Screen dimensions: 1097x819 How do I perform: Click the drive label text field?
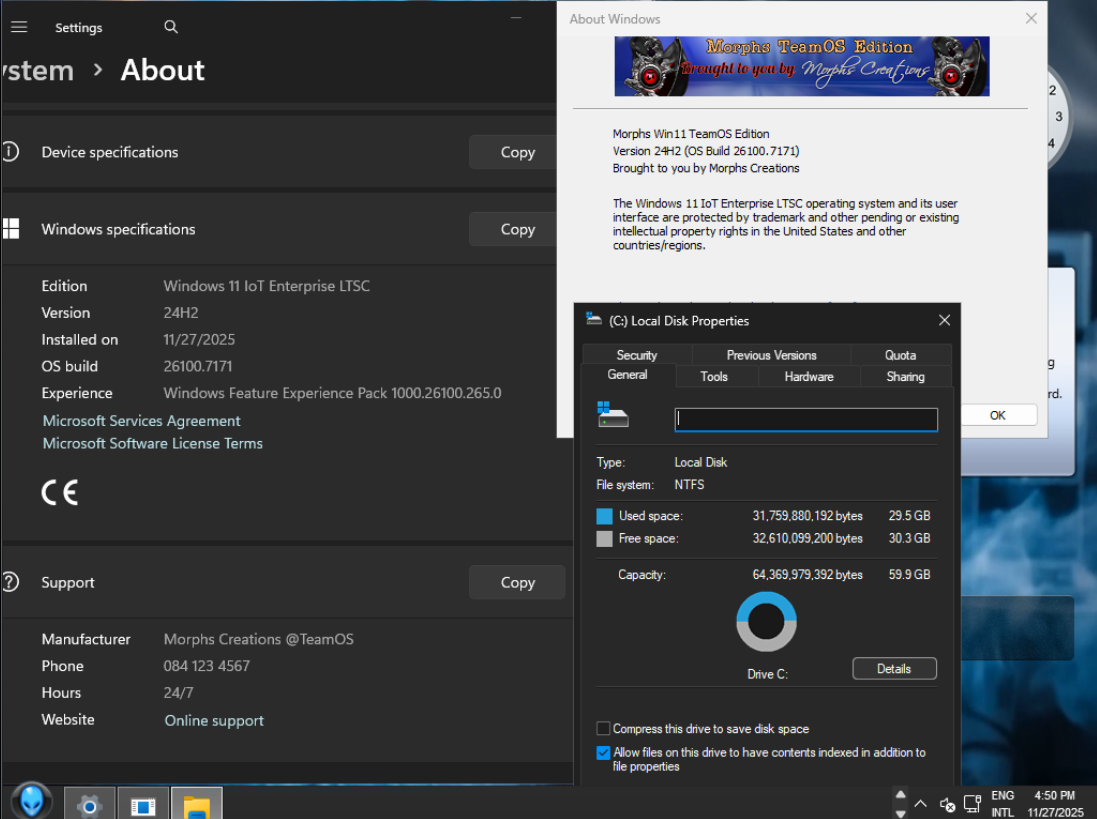(806, 420)
